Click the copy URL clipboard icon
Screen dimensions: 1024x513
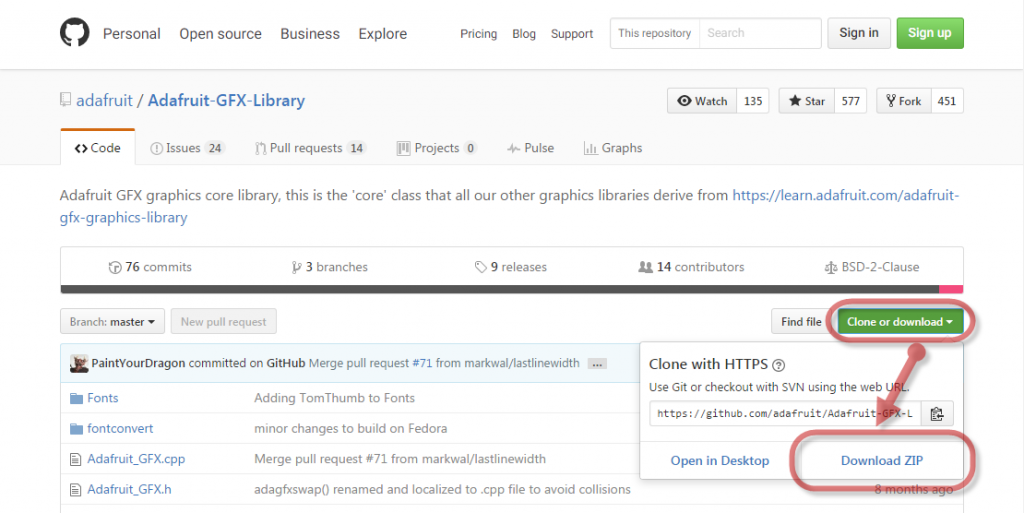click(937, 414)
